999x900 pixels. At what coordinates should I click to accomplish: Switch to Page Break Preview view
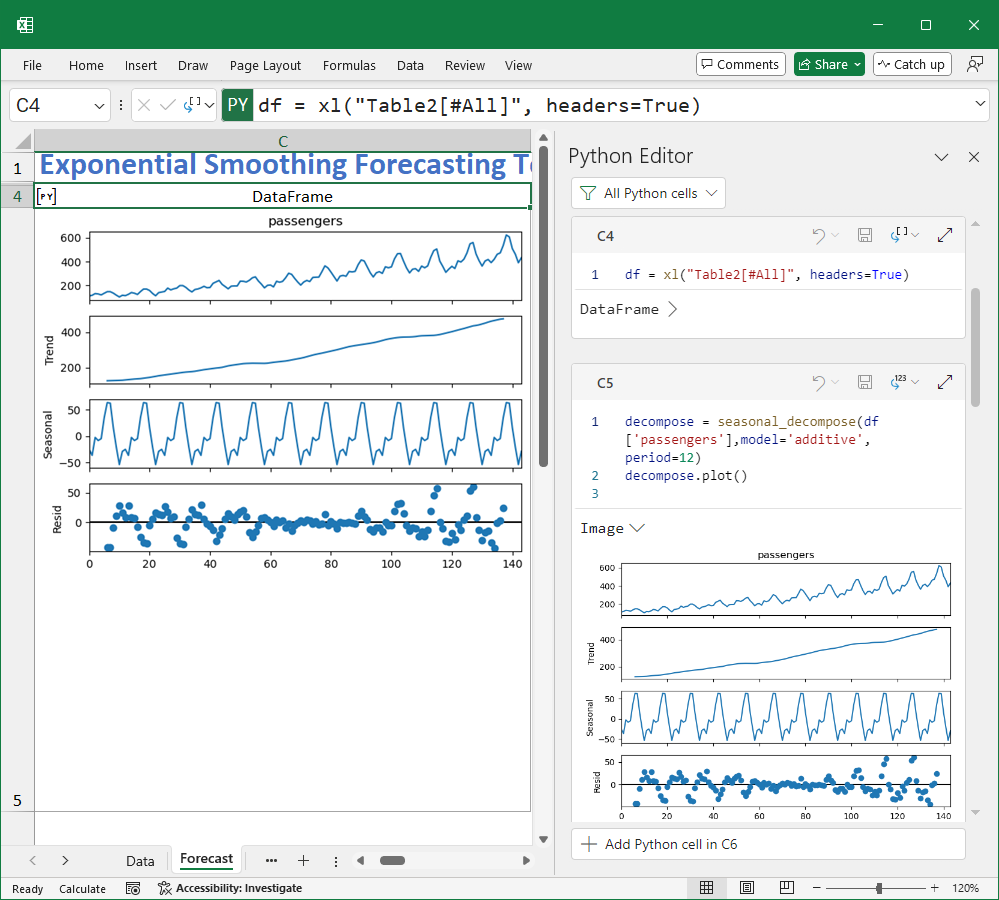tap(785, 888)
